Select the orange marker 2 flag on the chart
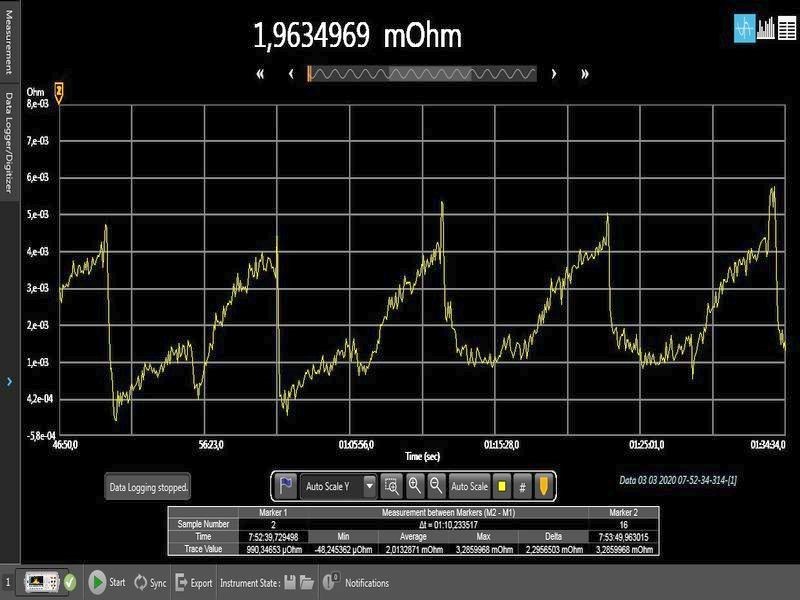The image size is (800, 600). coord(59,93)
